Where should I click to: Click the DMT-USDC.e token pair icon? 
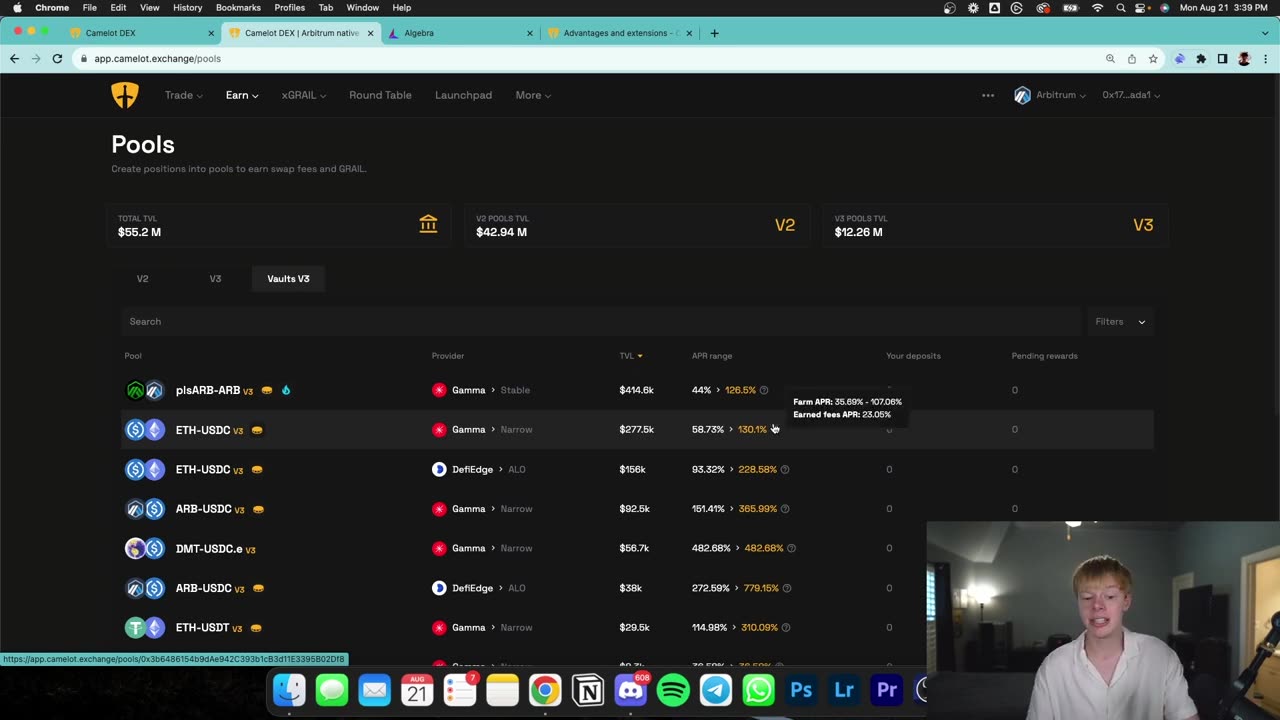click(145, 548)
